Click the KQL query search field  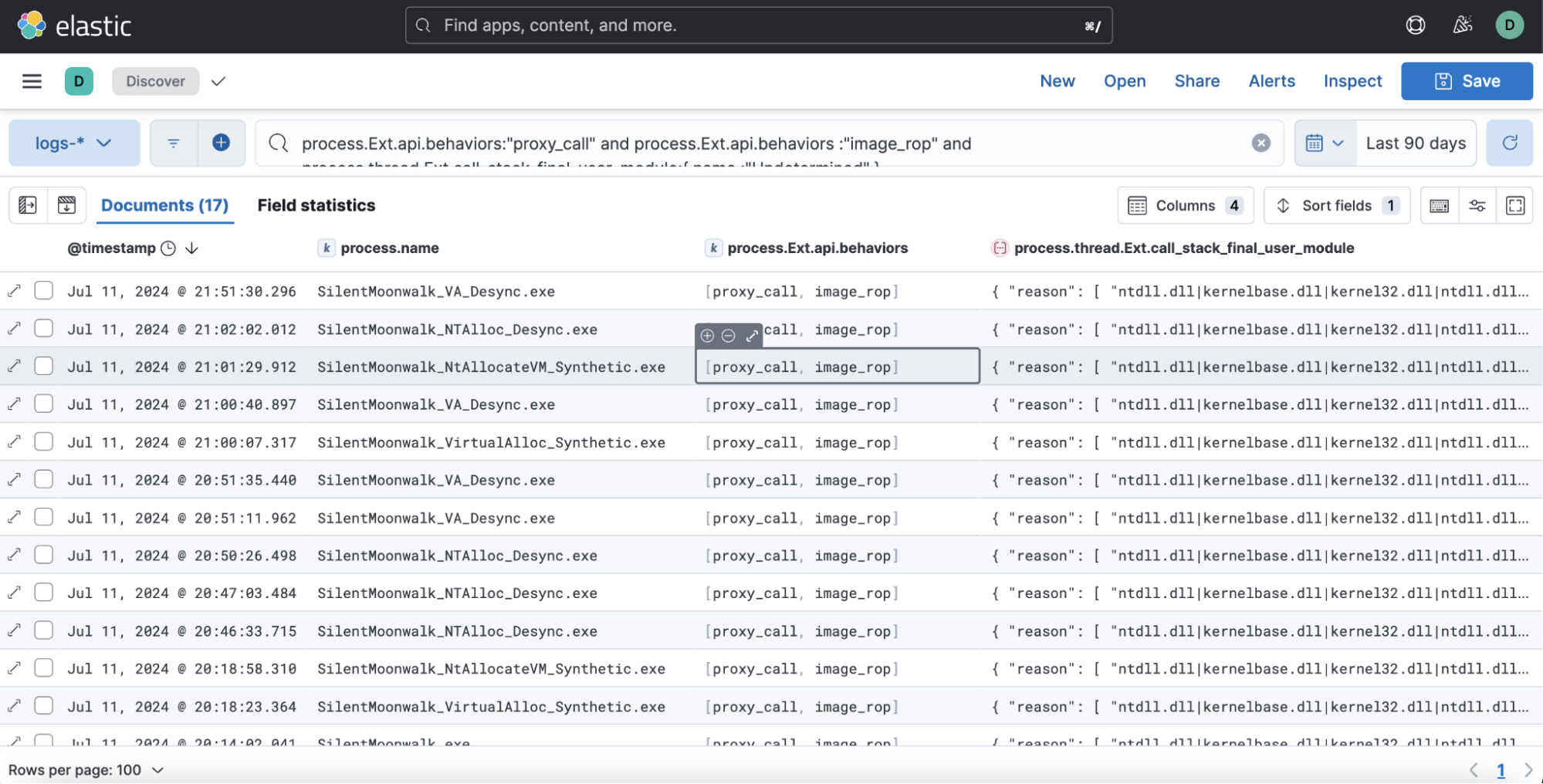(764, 144)
